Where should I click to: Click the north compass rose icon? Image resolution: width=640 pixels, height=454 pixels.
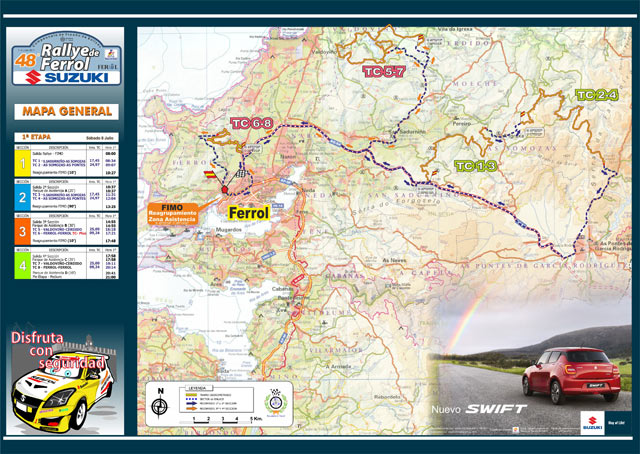tap(160, 407)
